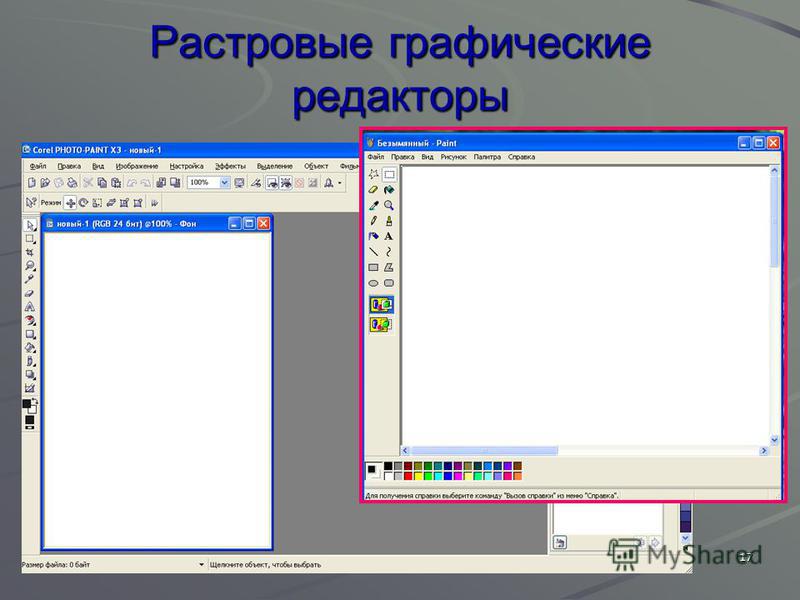Screen dimensions: 800x600
Task: Click the Cut scissors icon in Corel toolbar
Action: tap(88, 183)
